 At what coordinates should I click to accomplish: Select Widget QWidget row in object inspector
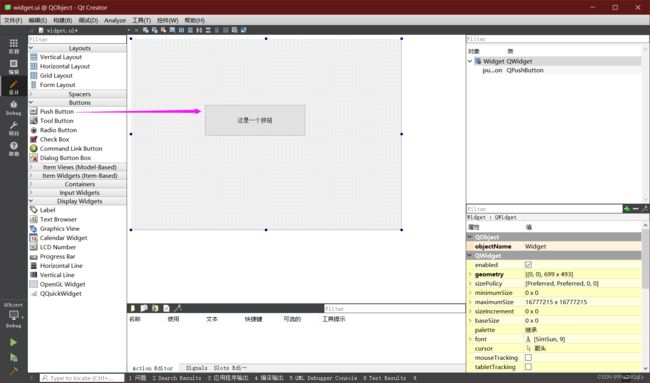[554, 61]
